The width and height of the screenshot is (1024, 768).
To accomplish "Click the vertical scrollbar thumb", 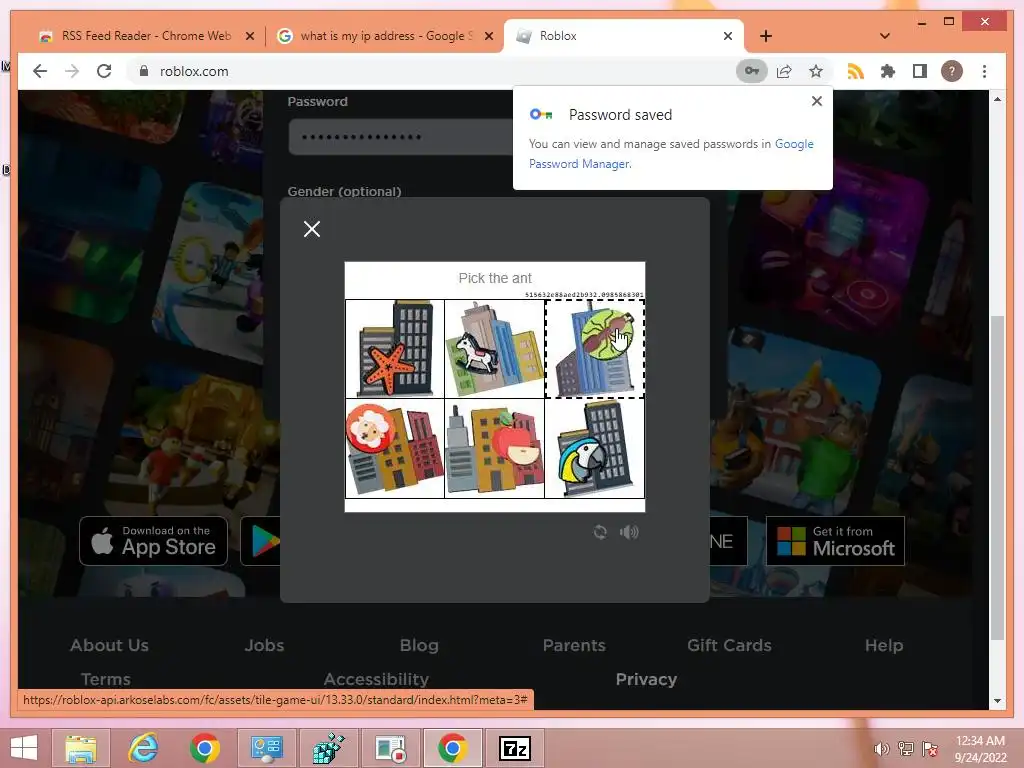I will tap(997, 477).
